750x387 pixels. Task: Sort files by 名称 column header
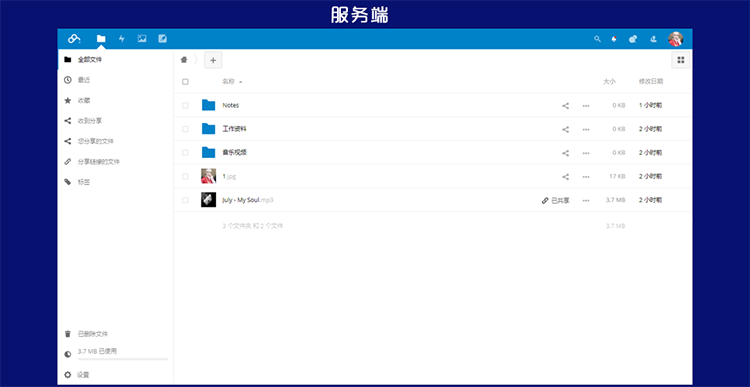(x=229, y=82)
